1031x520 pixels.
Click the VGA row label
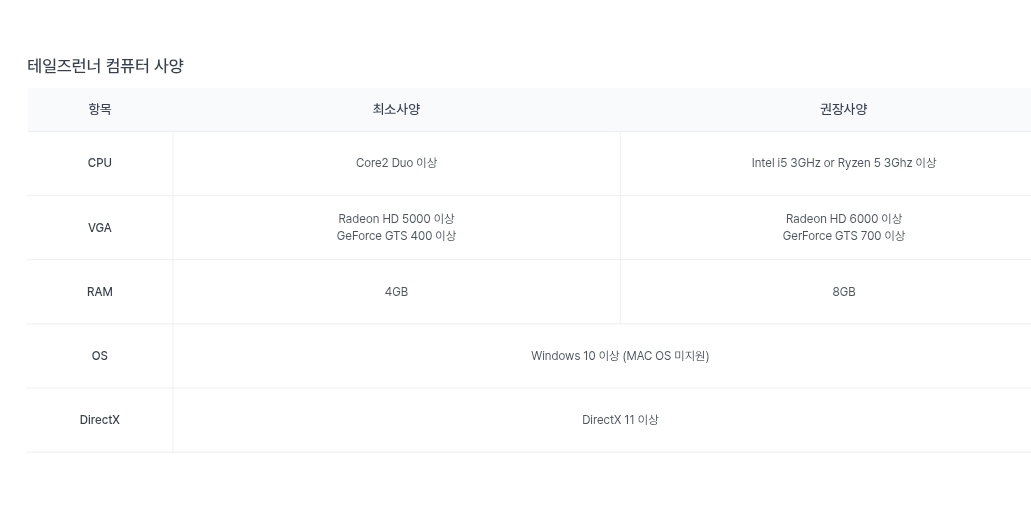[x=100, y=227]
